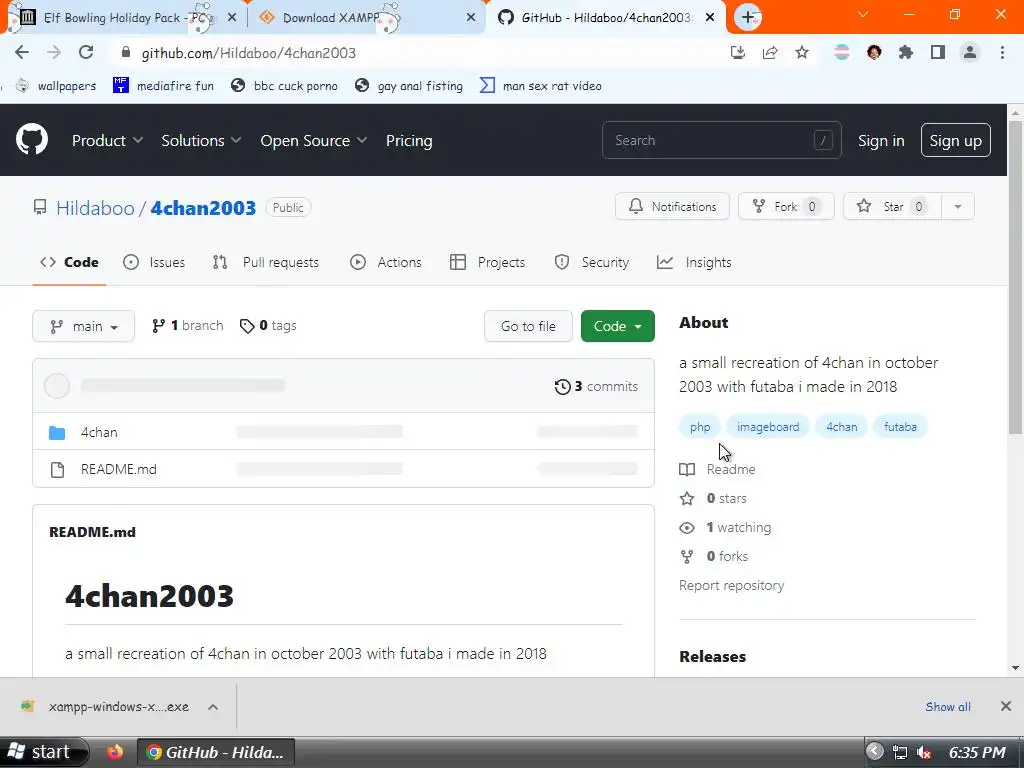Click the Go to file button

528,326
